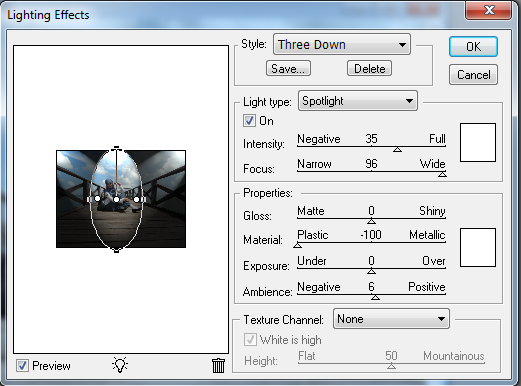The image size is (521, 386).
Task: Click the new light bulb icon
Action: 120,365
